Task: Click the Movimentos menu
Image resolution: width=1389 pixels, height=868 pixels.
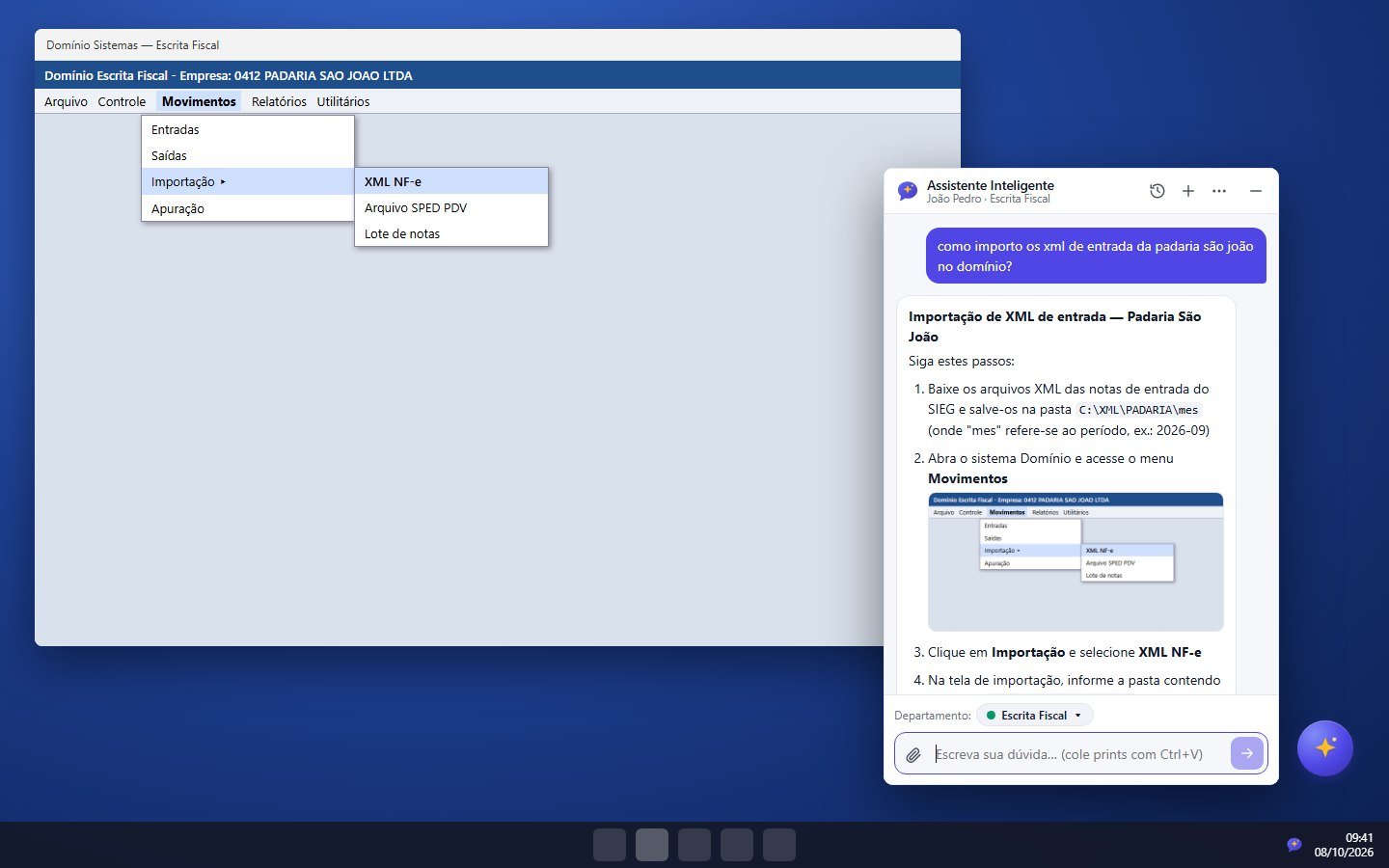Action: pos(199,101)
